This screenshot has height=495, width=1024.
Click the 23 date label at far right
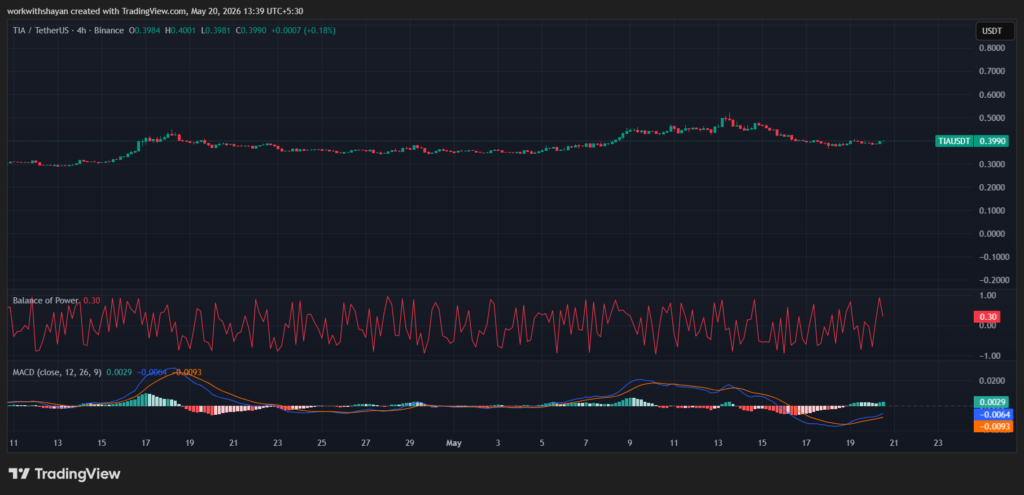(938, 443)
